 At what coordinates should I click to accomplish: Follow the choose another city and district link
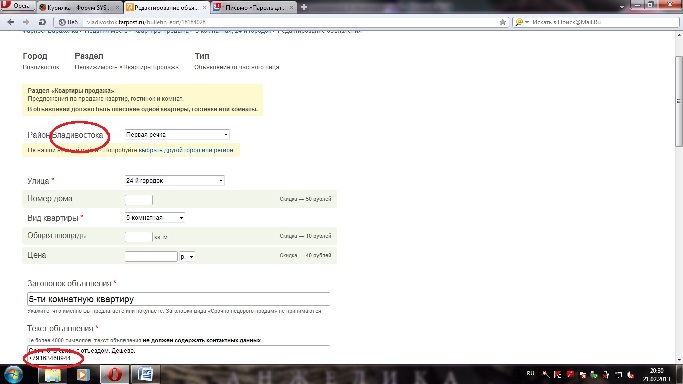tap(186, 150)
